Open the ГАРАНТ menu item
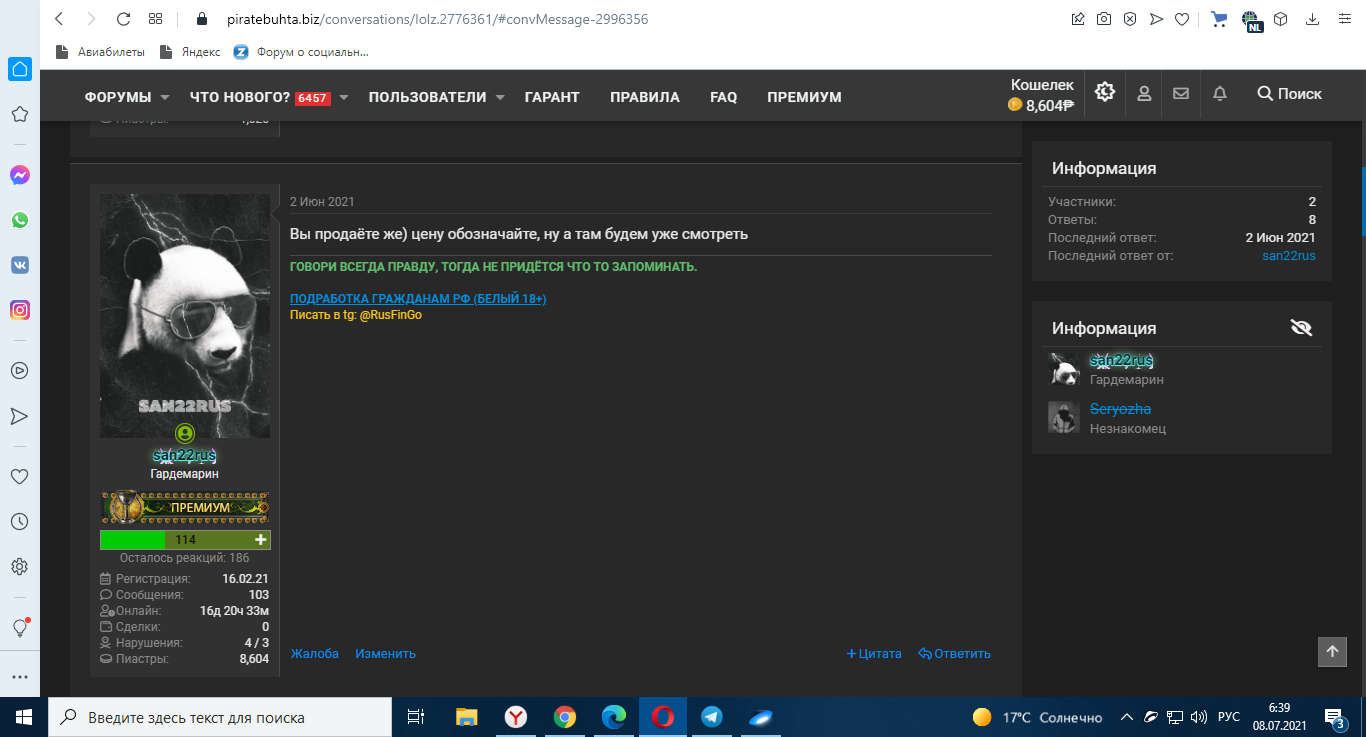Screen dimensions: 1366x737 [x=552, y=97]
